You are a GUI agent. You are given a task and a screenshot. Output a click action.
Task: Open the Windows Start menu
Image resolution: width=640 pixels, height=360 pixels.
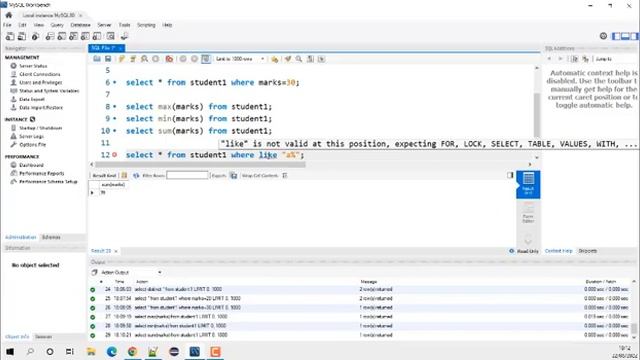click(9, 351)
